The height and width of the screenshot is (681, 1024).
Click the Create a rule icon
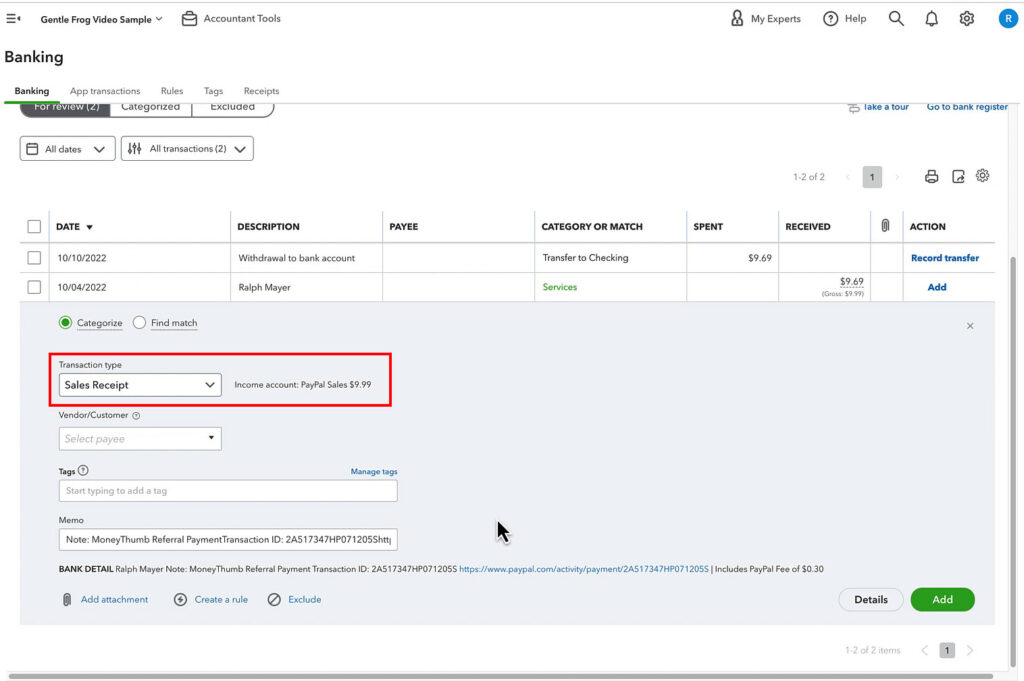[181, 599]
